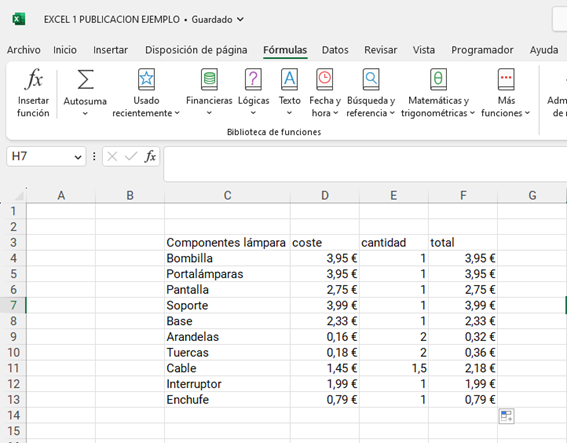The width and height of the screenshot is (567, 443).
Task: Click inside the formula bar field
Action: tap(365, 164)
